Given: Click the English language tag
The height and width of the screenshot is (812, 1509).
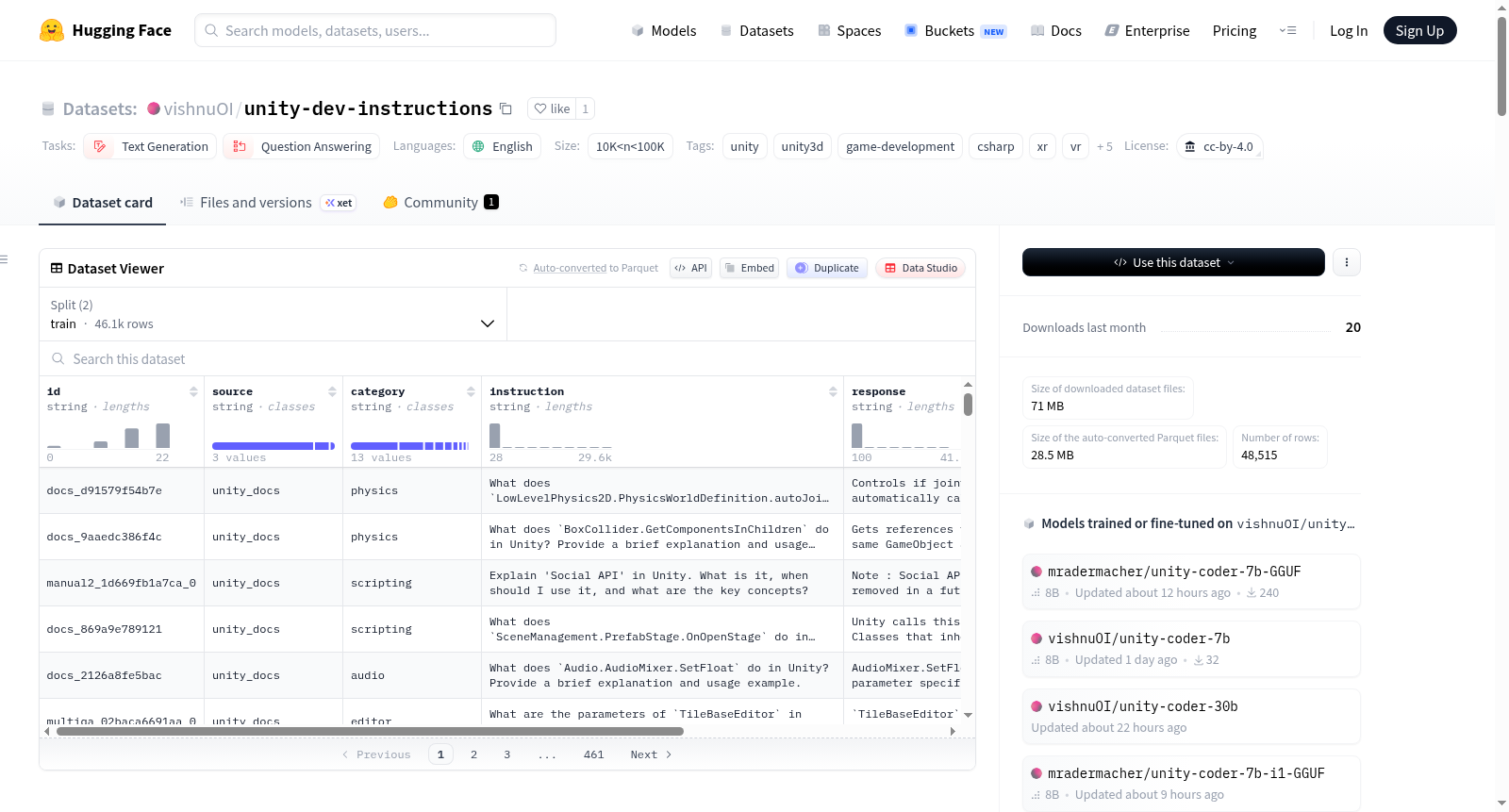Looking at the screenshot, I should click(502, 146).
